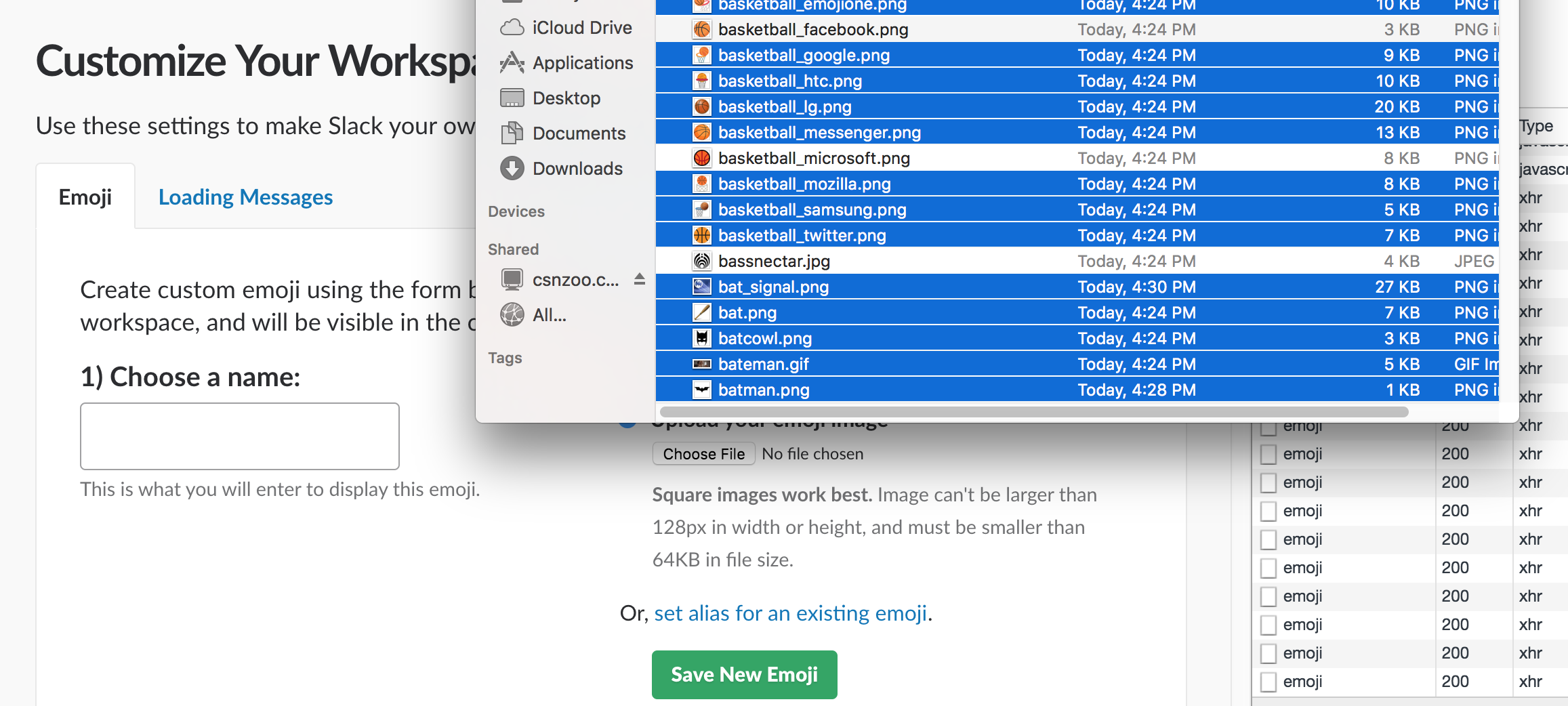
Task: Click the bateman.gif file icon
Action: tap(702, 365)
